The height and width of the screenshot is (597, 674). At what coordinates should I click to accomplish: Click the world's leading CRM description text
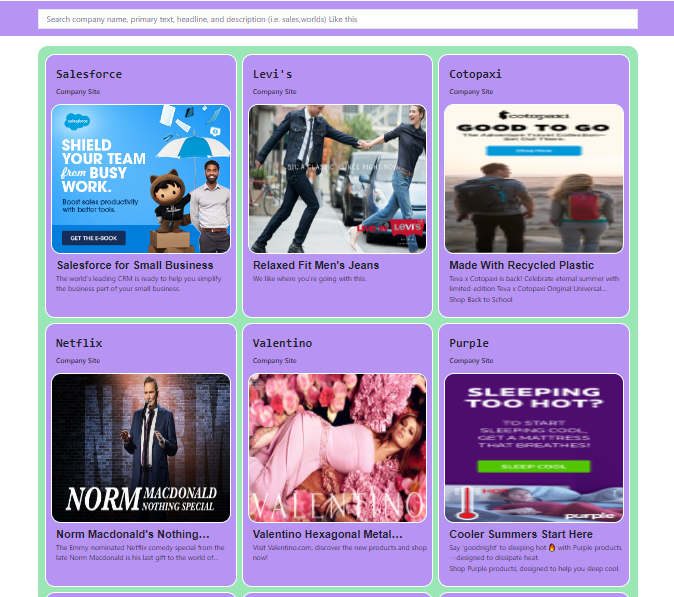tap(138, 284)
